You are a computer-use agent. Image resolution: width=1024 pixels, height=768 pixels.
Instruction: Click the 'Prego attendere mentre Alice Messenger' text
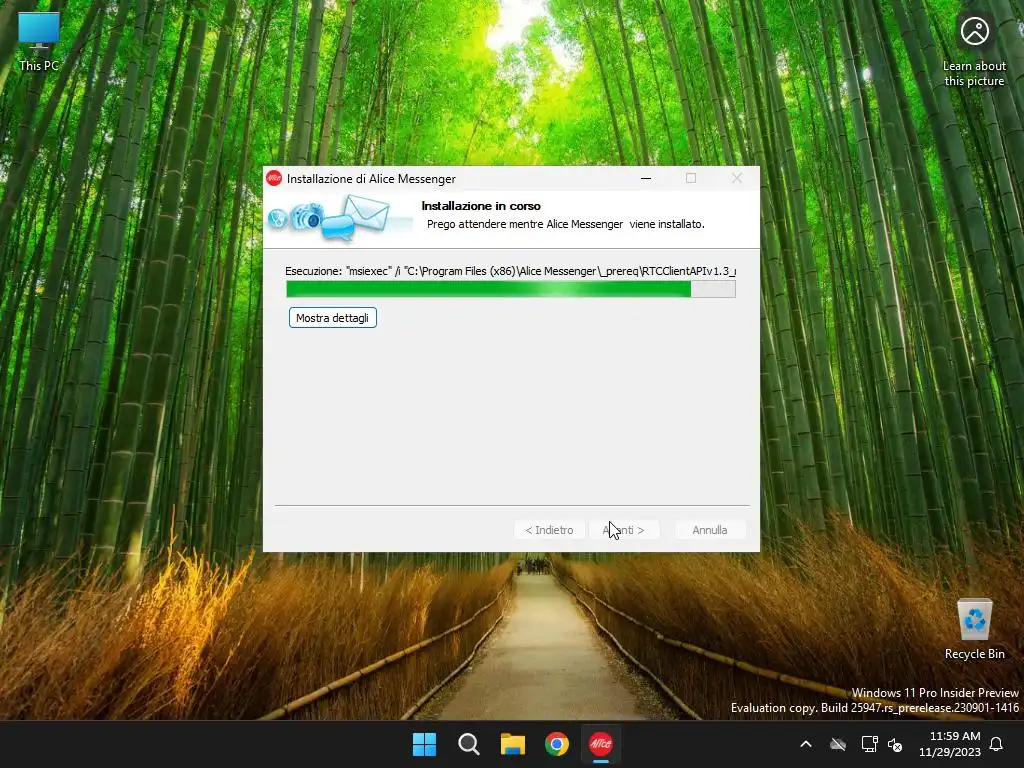tap(525, 224)
